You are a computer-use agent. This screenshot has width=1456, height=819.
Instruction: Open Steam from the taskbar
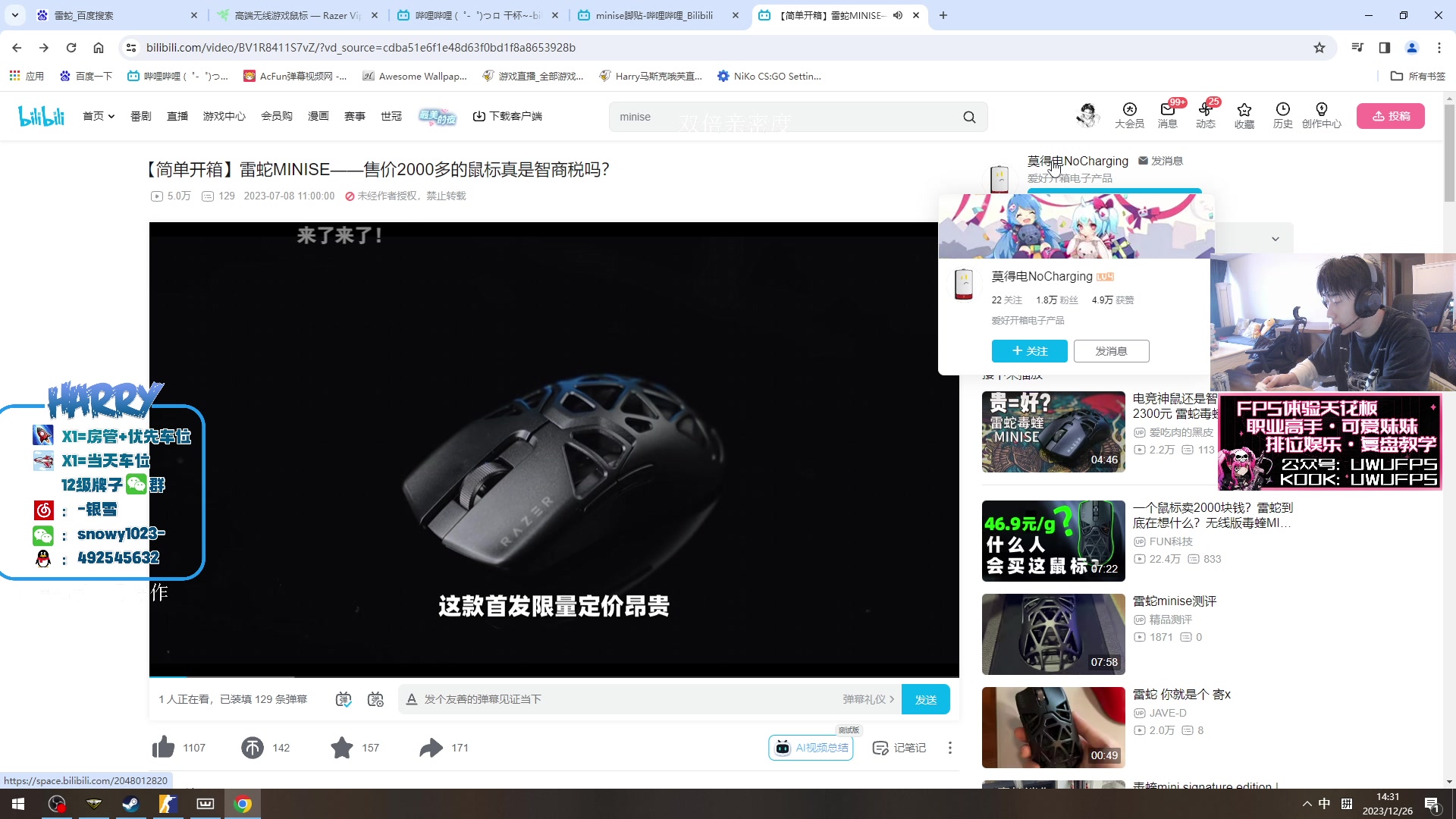tap(130, 804)
